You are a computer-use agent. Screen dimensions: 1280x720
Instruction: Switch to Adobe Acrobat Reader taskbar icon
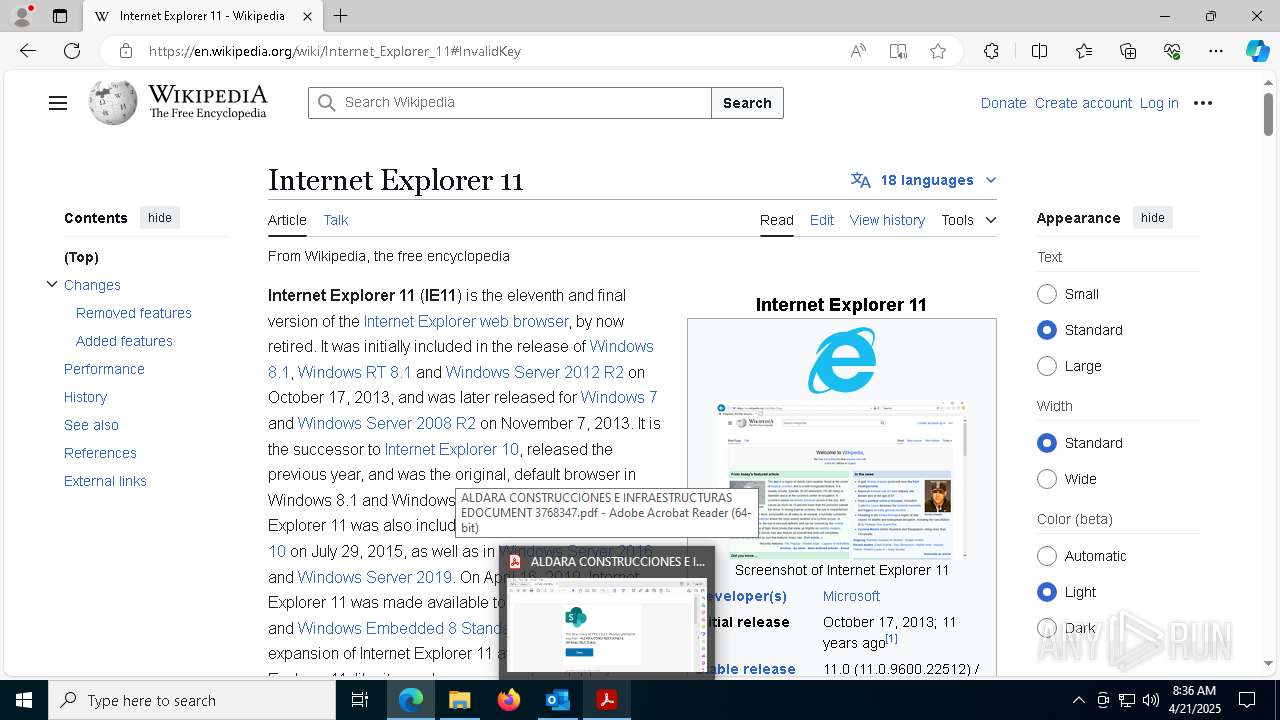click(x=607, y=700)
